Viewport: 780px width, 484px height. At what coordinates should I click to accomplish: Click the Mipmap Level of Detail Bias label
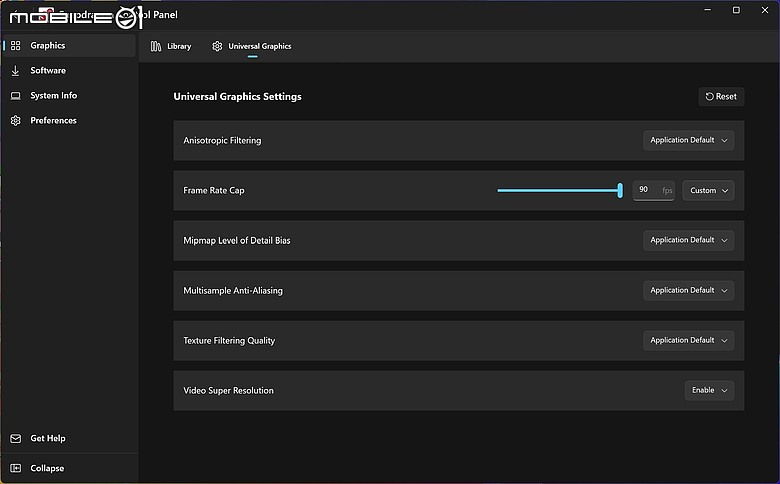(237, 240)
